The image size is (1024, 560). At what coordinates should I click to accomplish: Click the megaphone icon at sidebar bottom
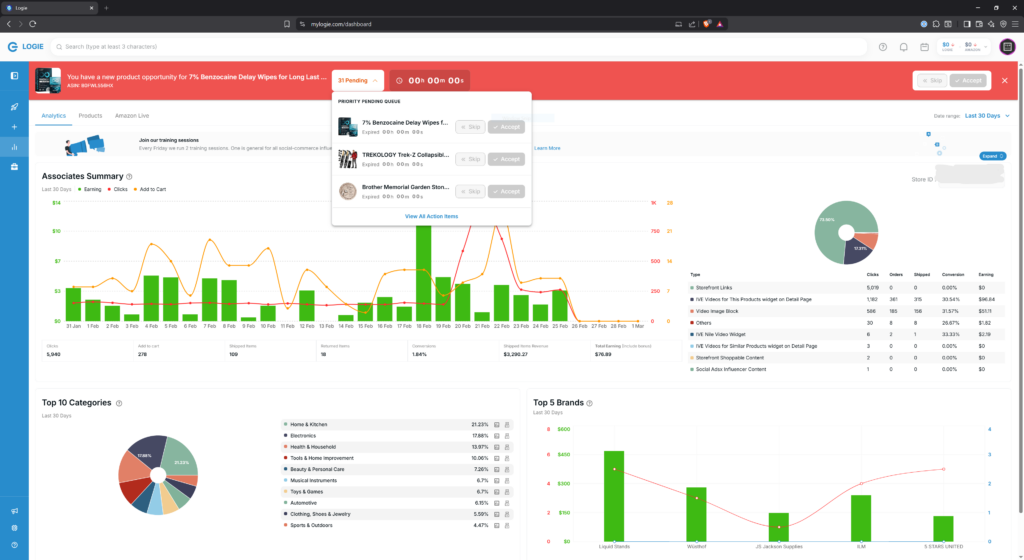(14, 511)
